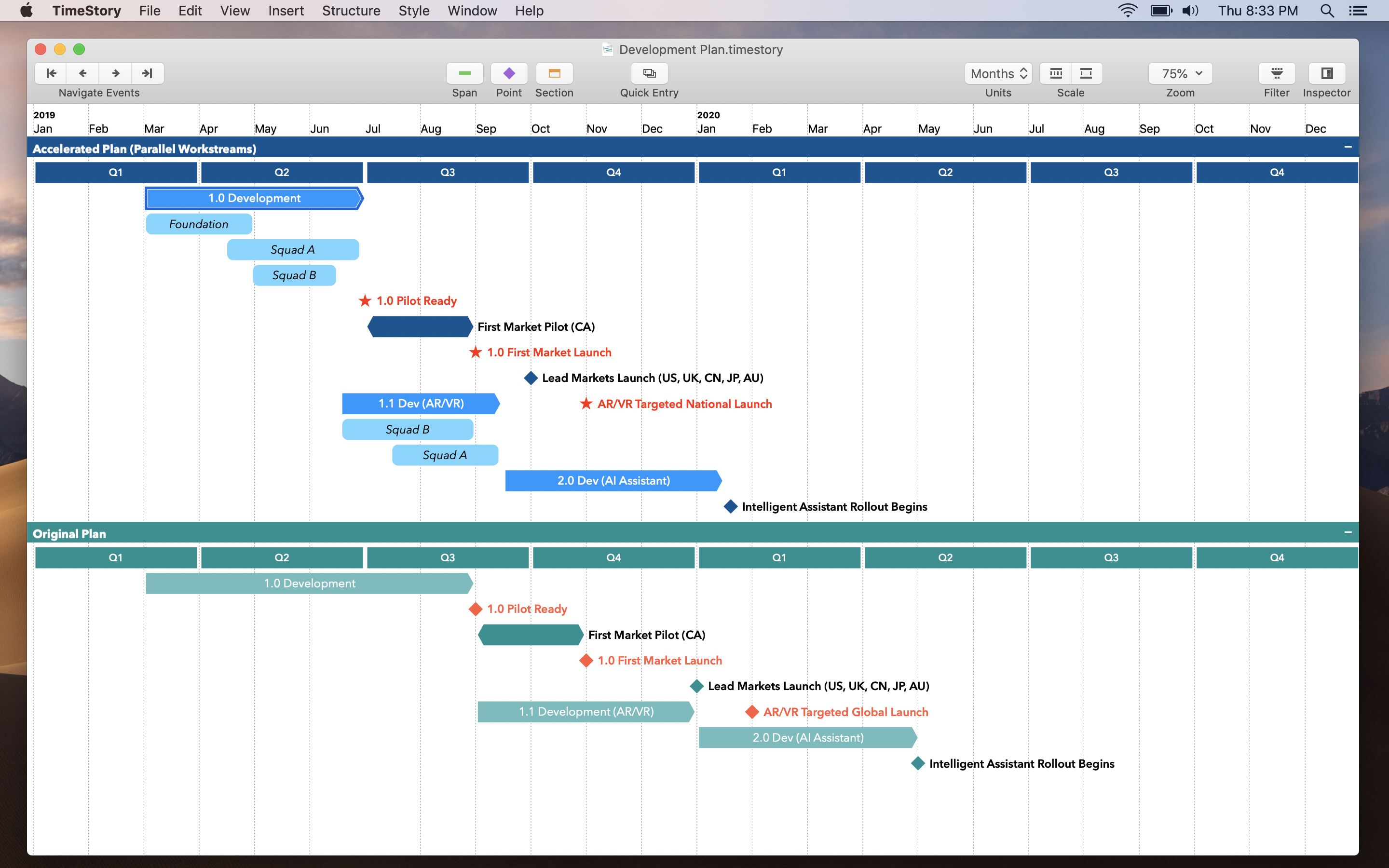This screenshot has width=1389, height=868.
Task: Show the Inspector panel
Action: [x=1326, y=73]
